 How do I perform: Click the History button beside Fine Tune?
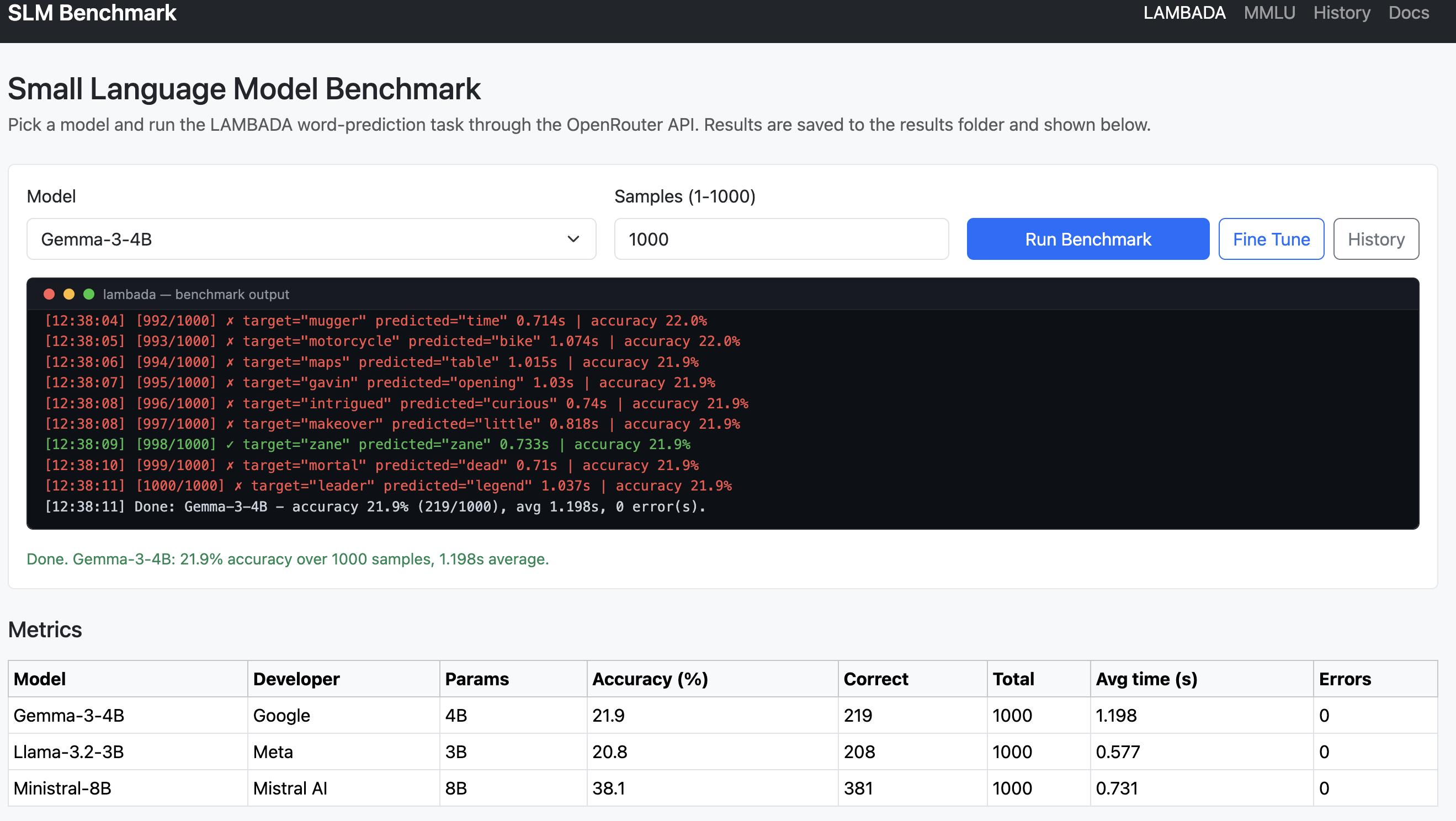click(x=1377, y=239)
